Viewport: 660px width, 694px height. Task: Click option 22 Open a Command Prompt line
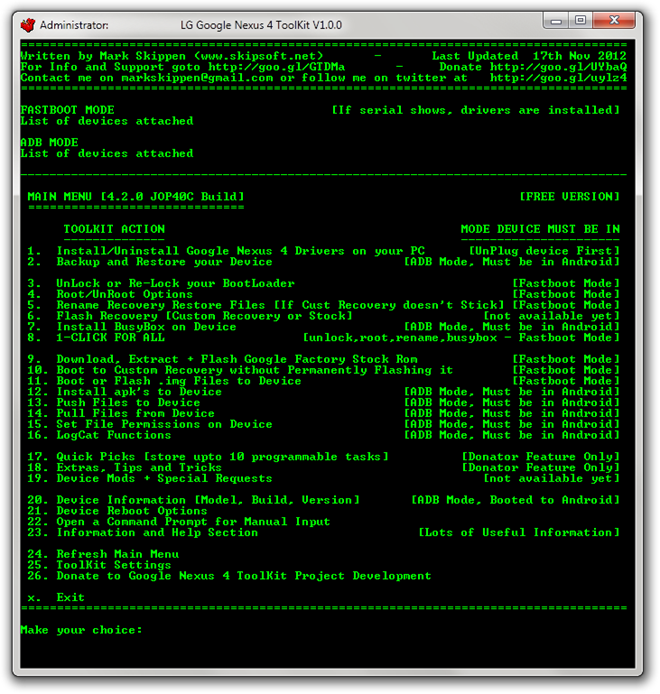[179, 522]
